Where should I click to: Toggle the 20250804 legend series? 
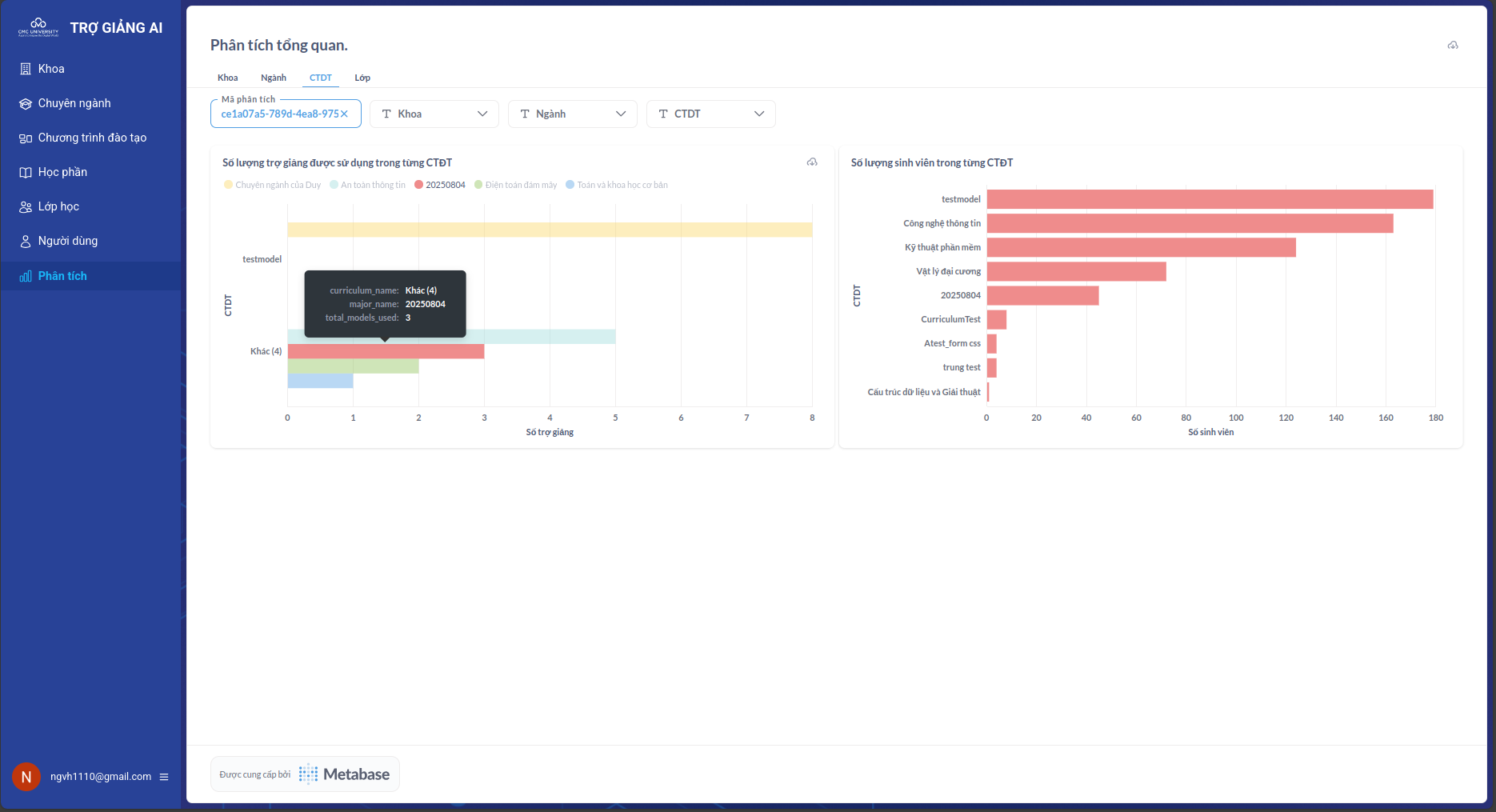point(440,185)
